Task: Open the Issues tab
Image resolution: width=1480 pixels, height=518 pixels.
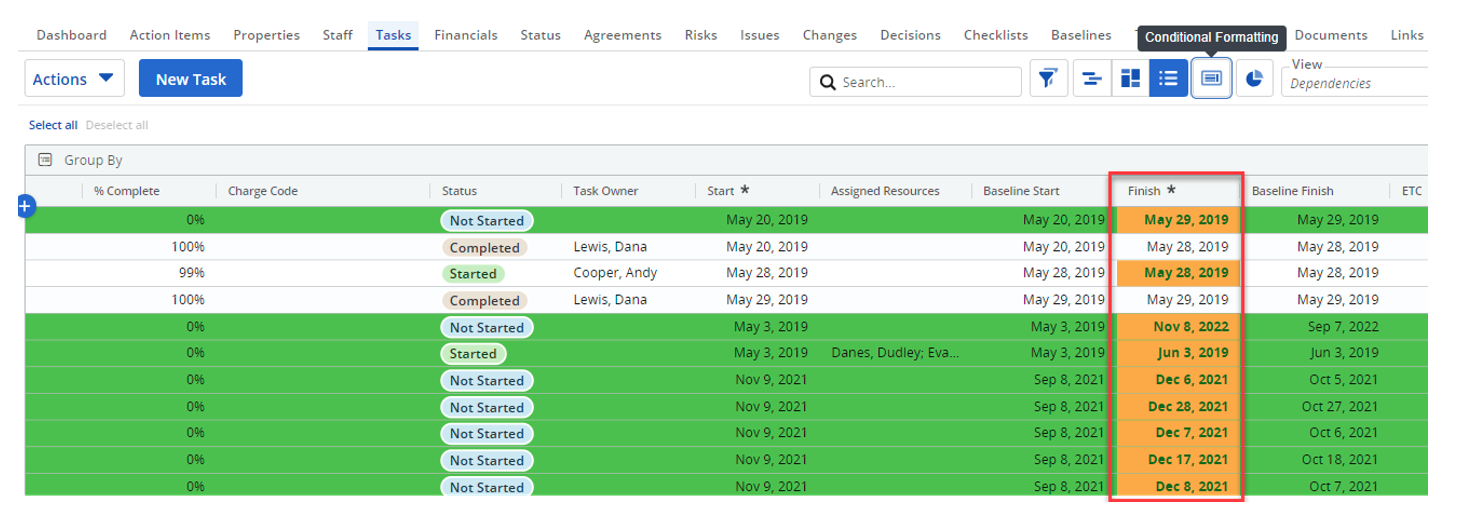Action: pos(760,35)
